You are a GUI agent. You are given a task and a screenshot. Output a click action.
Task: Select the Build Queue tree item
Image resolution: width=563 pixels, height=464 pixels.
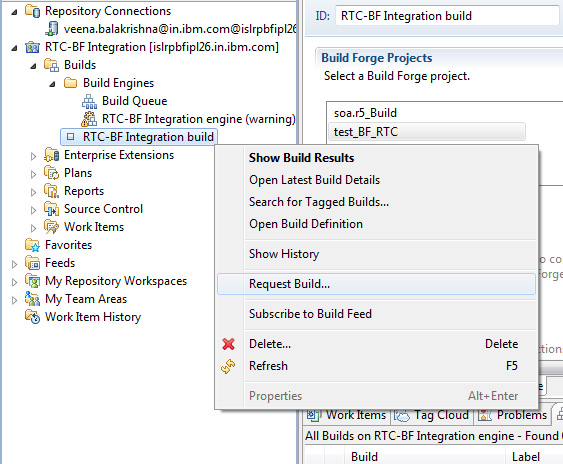click(134, 101)
